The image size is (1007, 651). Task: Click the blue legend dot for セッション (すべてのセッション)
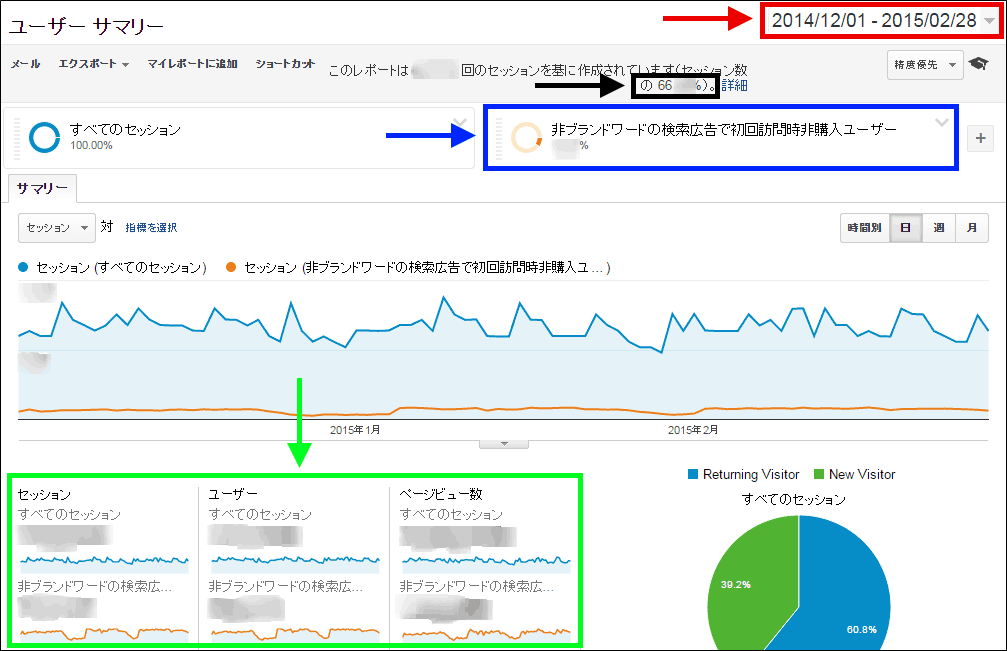tap(24, 268)
